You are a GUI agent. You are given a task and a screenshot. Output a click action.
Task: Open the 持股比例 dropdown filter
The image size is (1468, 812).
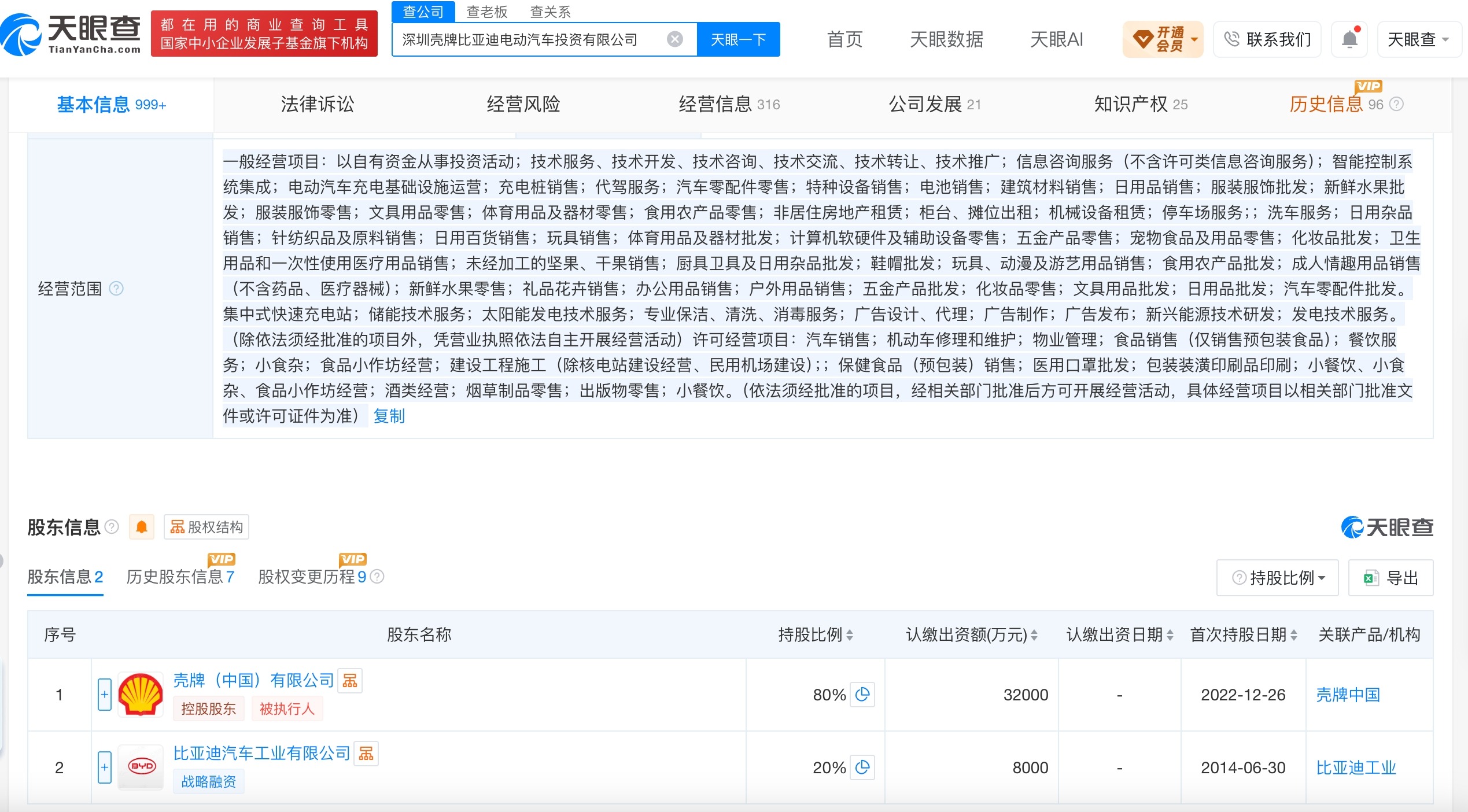(1278, 577)
